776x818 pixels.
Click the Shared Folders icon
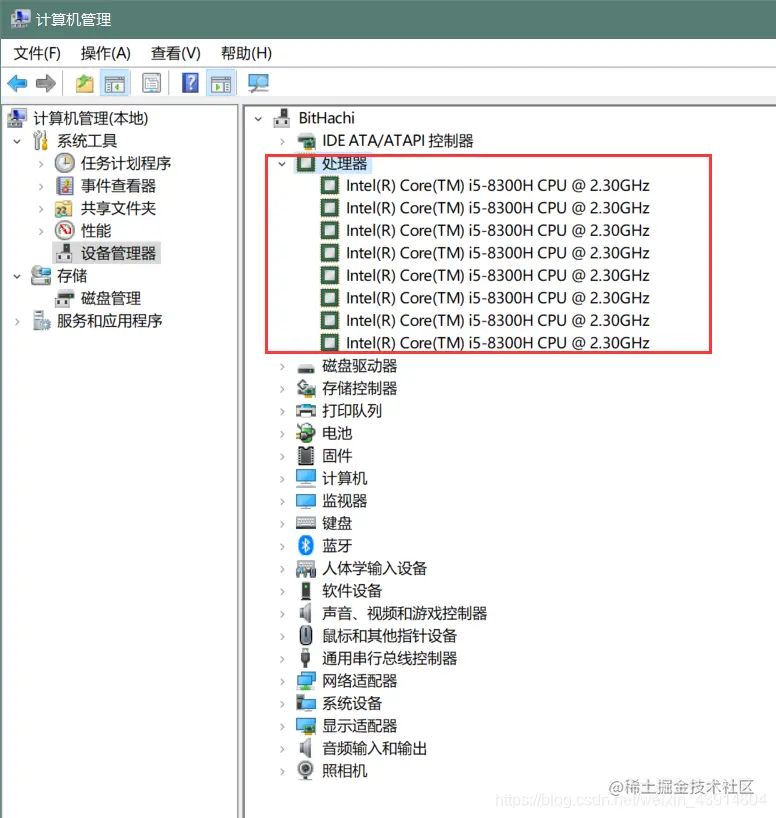pos(64,209)
